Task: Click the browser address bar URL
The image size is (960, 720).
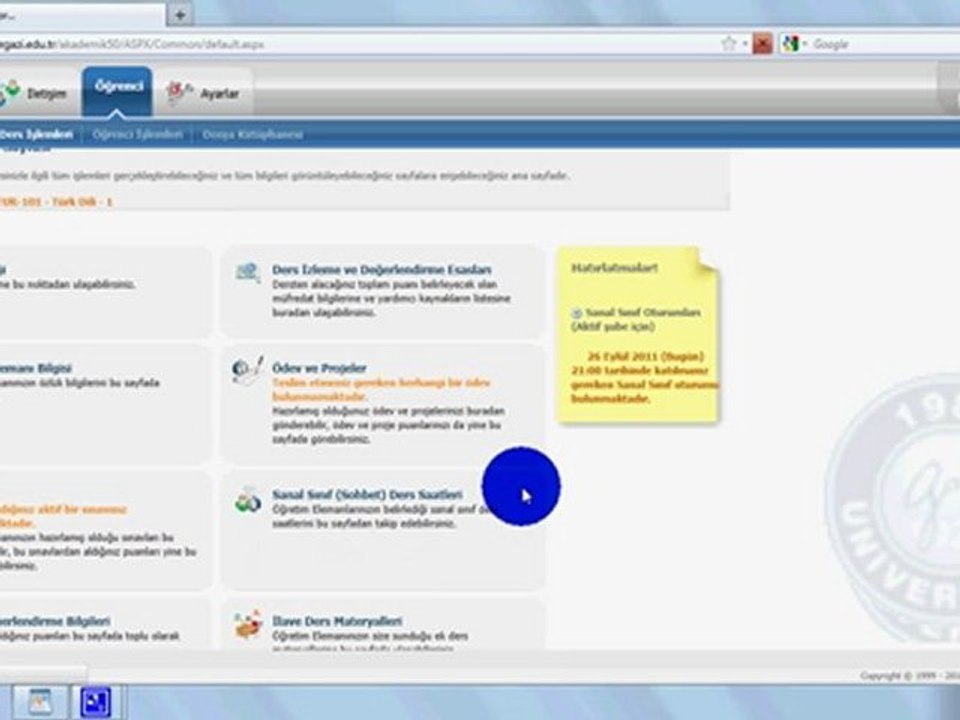Action: (132, 44)
